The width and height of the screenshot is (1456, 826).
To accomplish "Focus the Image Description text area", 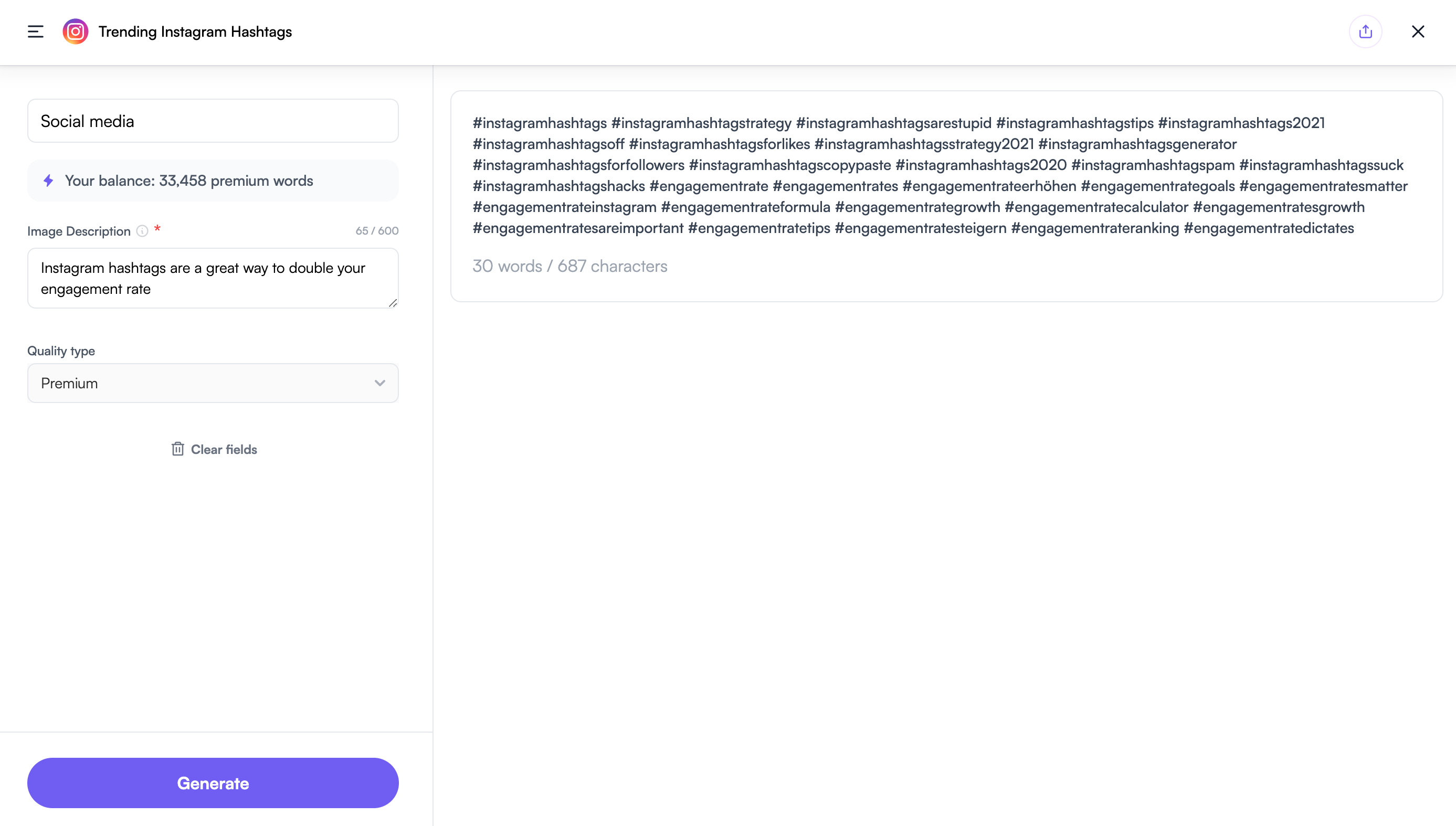I will [x=213, y=278].
